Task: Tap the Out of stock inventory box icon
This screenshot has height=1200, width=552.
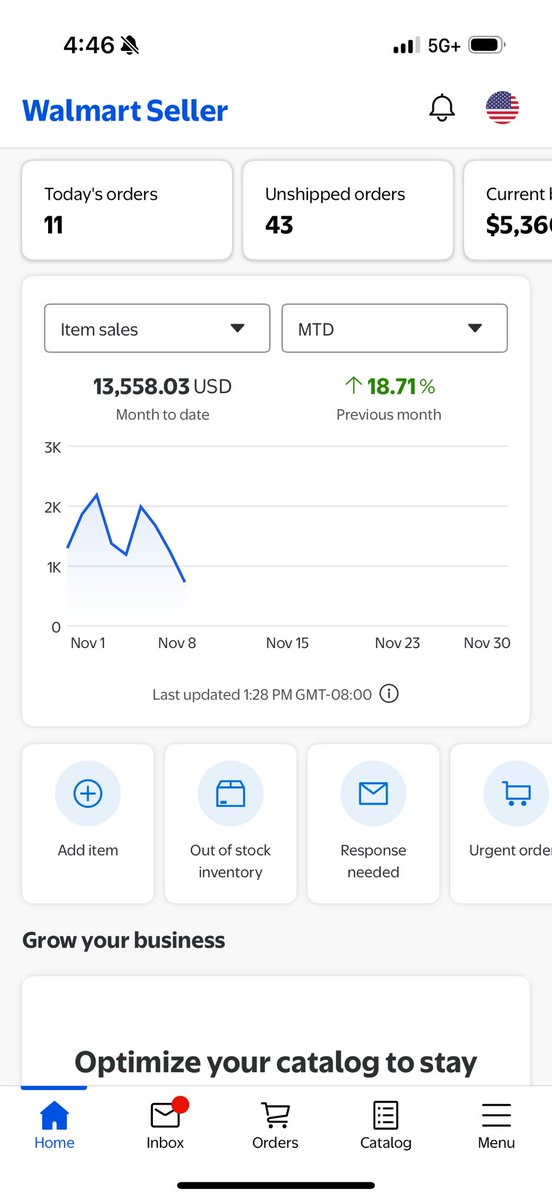Action: tap(231, 793)
